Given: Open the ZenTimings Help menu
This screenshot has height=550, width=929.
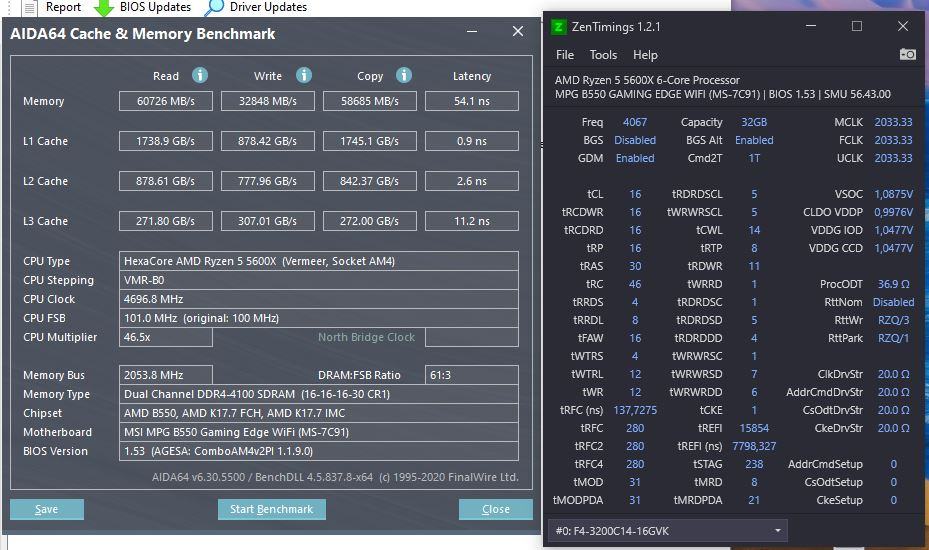Looking at the screenshot, I should tap(645, 55).
